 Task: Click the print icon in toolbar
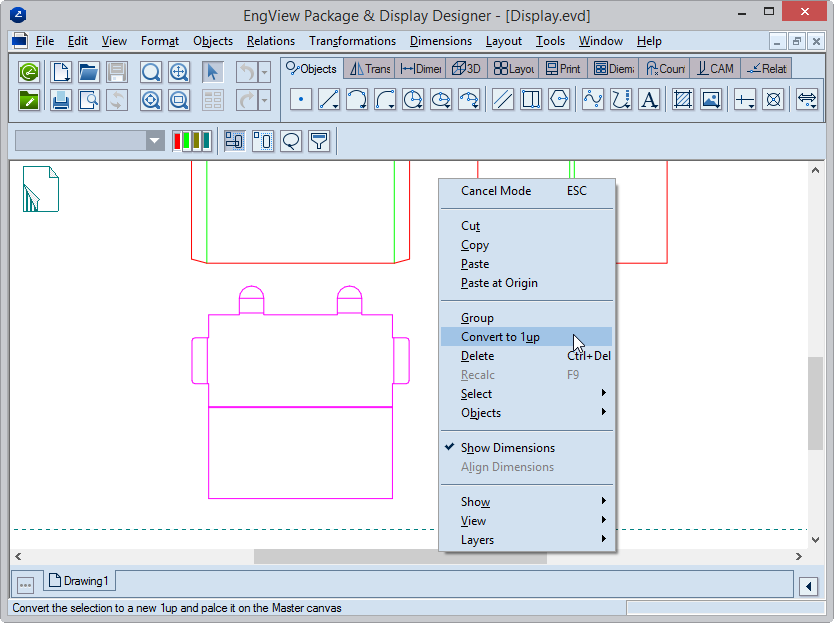(61, 100)
